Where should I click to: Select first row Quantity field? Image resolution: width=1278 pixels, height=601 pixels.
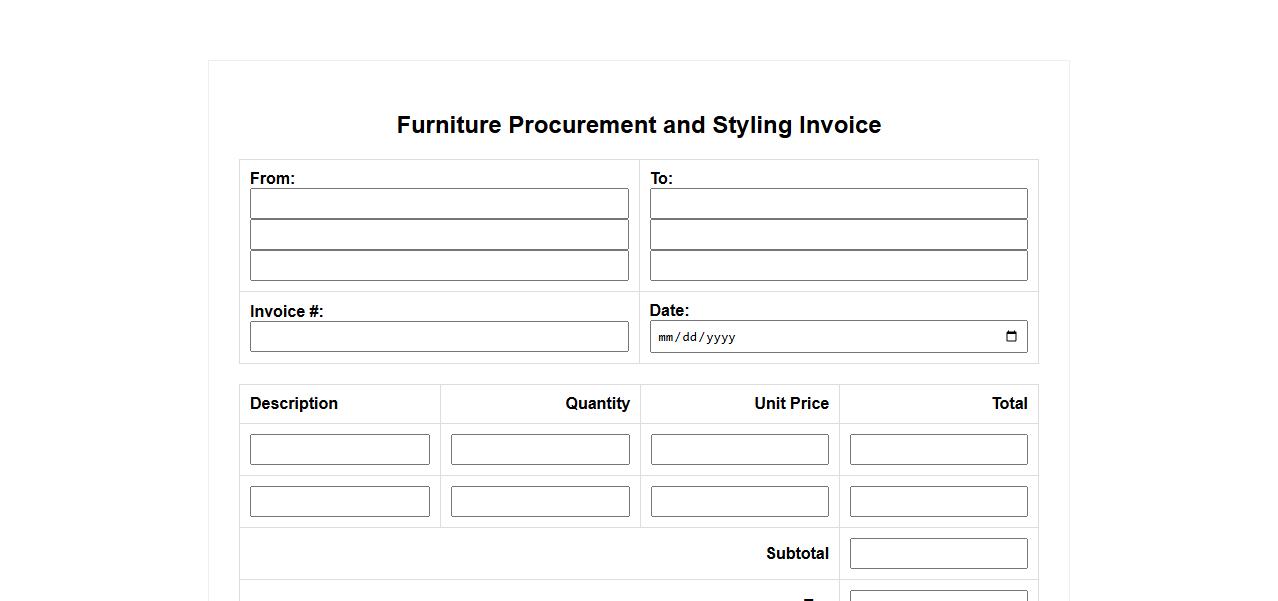click(x=540, y=450)
